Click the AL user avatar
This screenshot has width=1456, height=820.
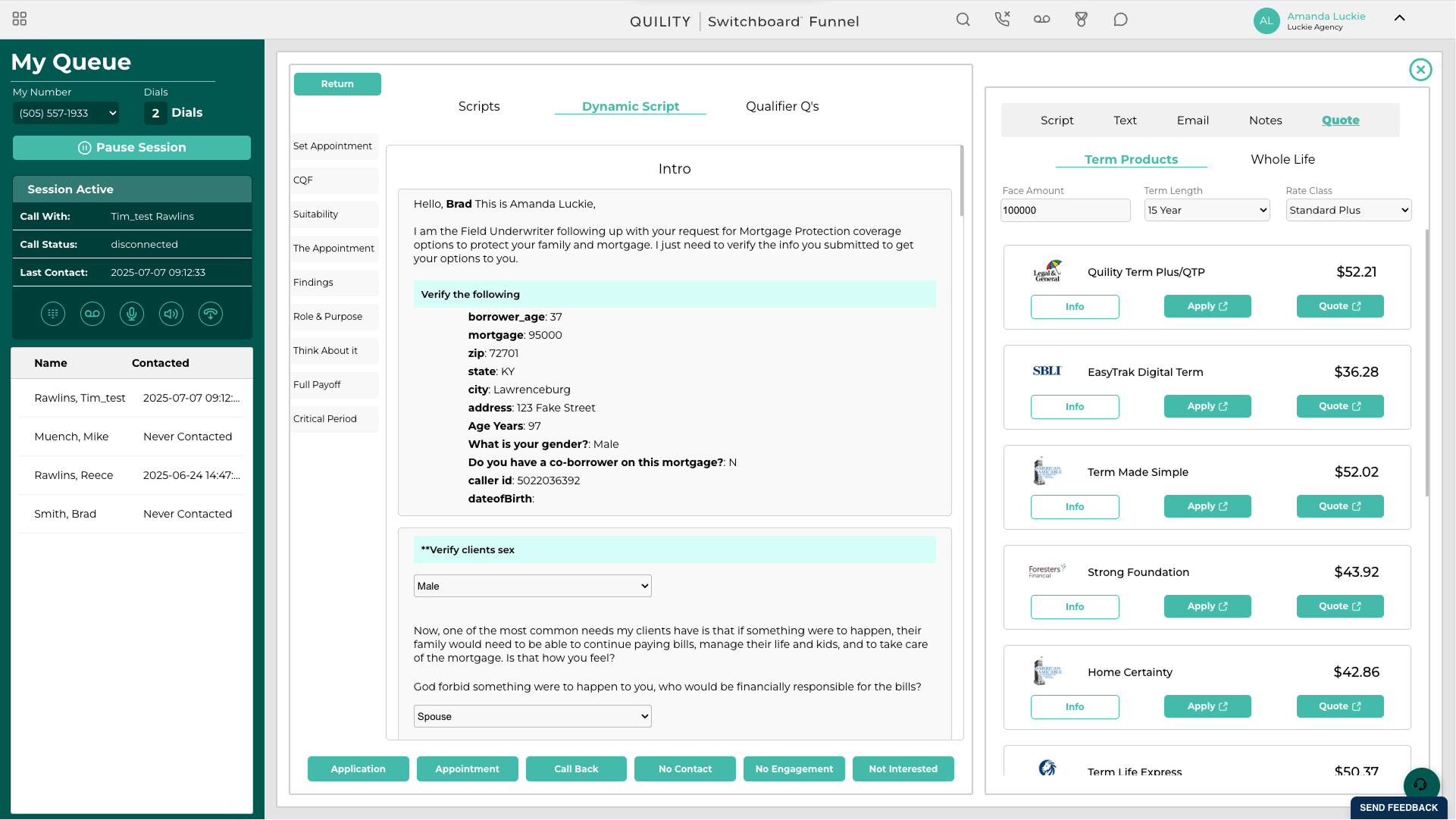coord(1266,21)
